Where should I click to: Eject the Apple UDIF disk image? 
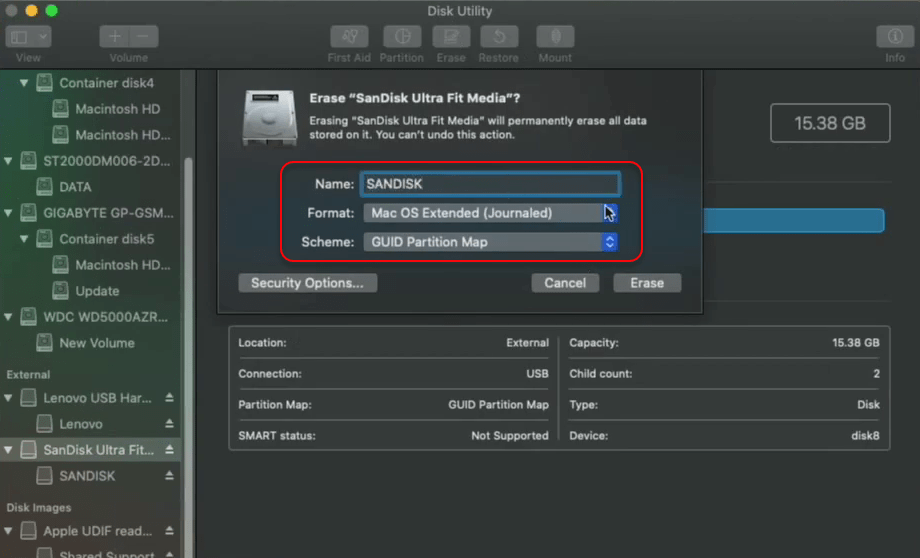pos(169,531)
